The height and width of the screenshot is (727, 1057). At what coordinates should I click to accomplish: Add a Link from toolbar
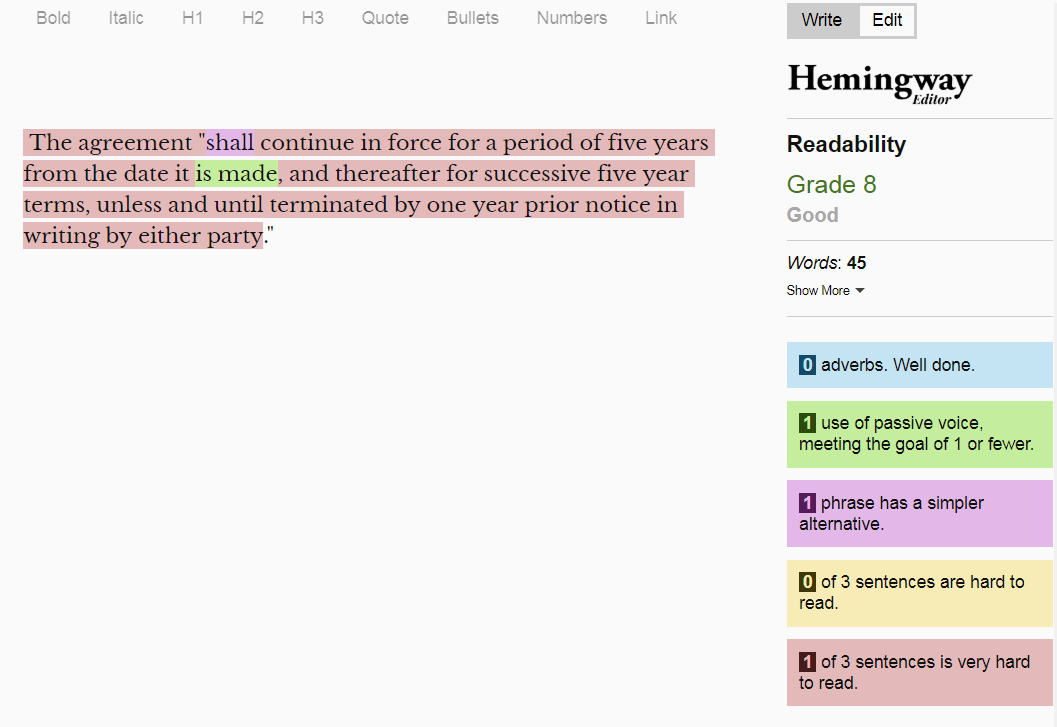tap(661, 18)
